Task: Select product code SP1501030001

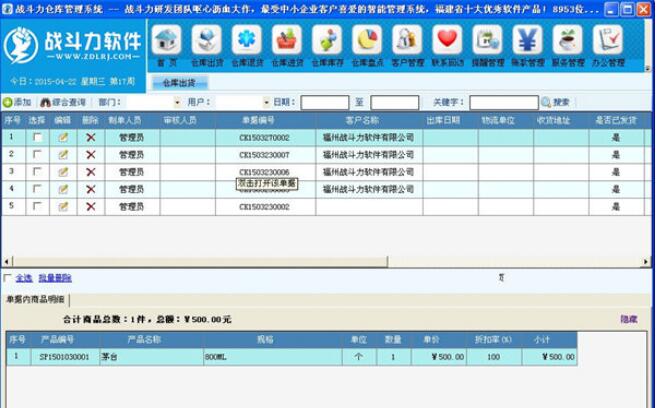Action: tap(65, 357)
